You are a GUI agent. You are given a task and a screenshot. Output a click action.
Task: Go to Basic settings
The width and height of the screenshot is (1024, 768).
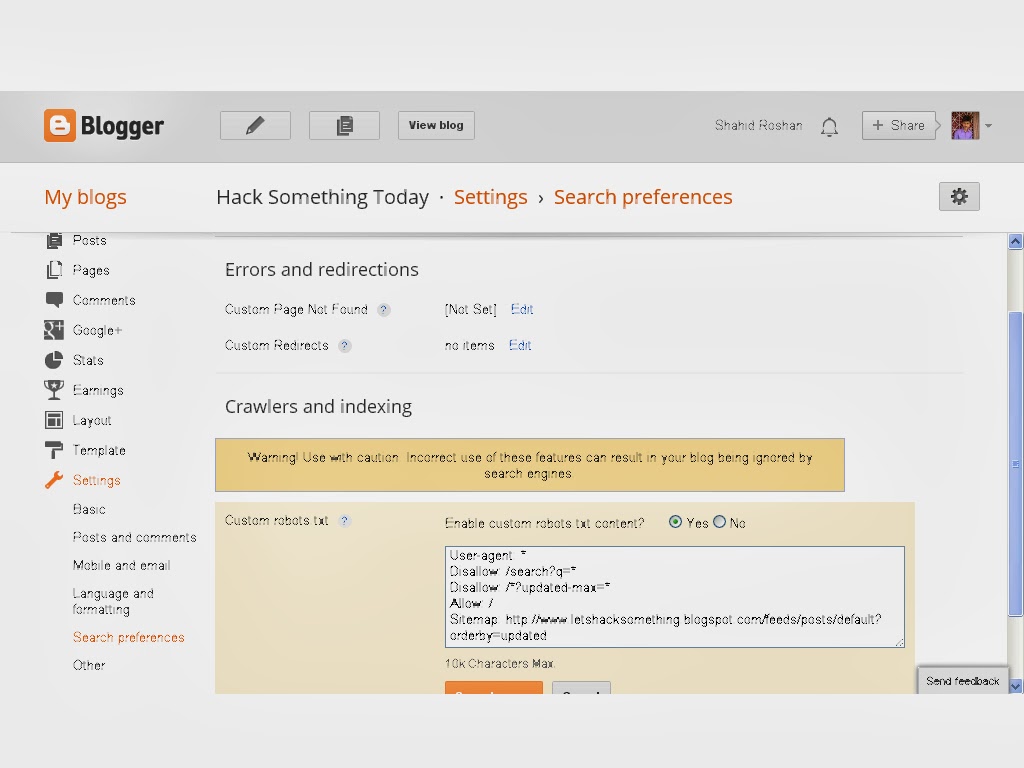[x=89, y=509]
